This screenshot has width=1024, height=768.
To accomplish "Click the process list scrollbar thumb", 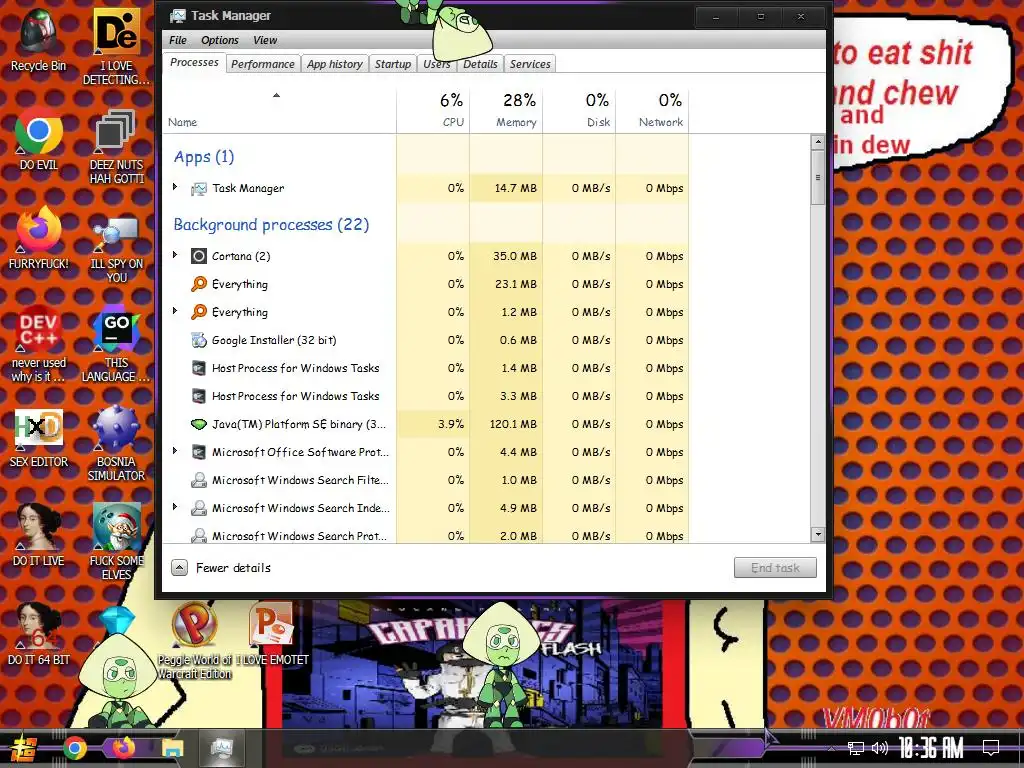I will [x=818, y=178].
